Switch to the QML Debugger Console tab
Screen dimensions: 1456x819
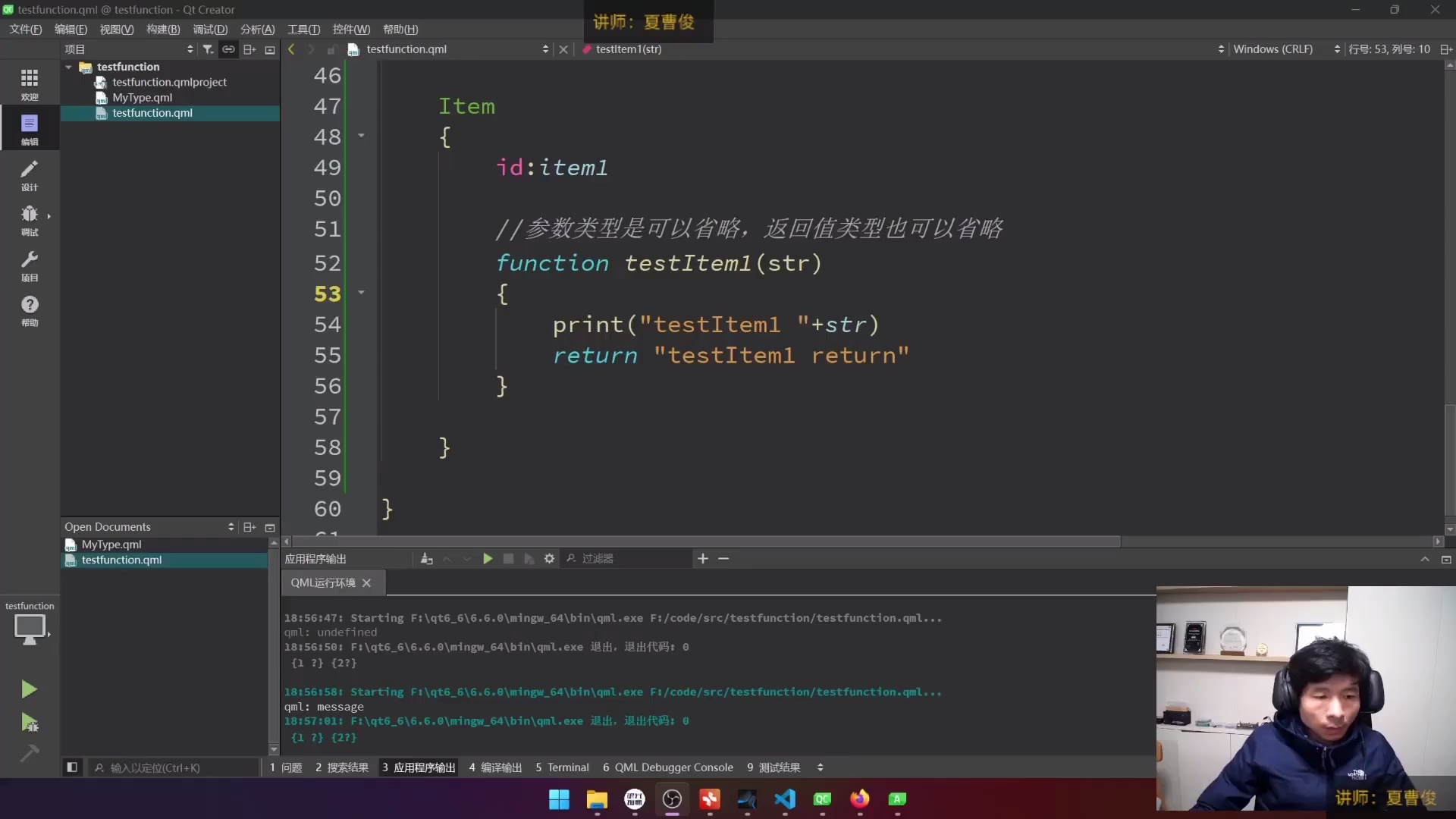667,767
